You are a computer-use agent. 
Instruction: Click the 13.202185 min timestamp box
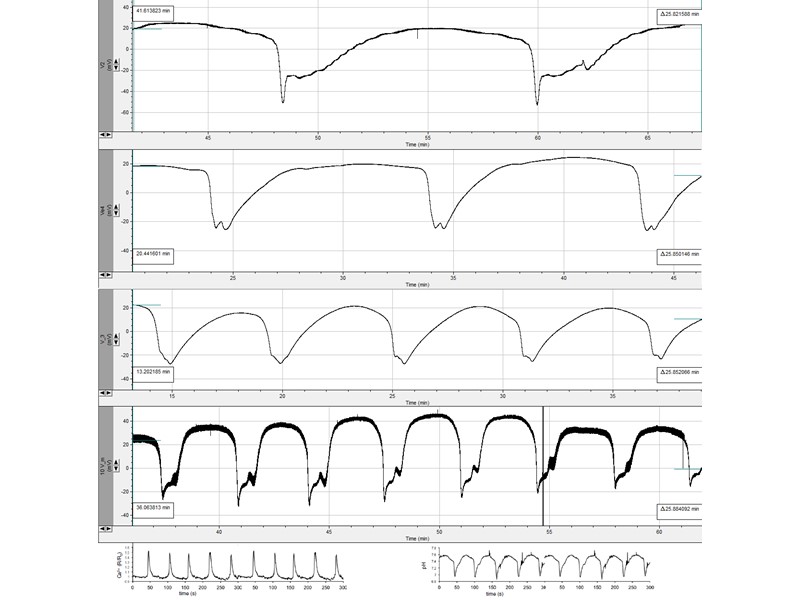click(x=153, y=372)
